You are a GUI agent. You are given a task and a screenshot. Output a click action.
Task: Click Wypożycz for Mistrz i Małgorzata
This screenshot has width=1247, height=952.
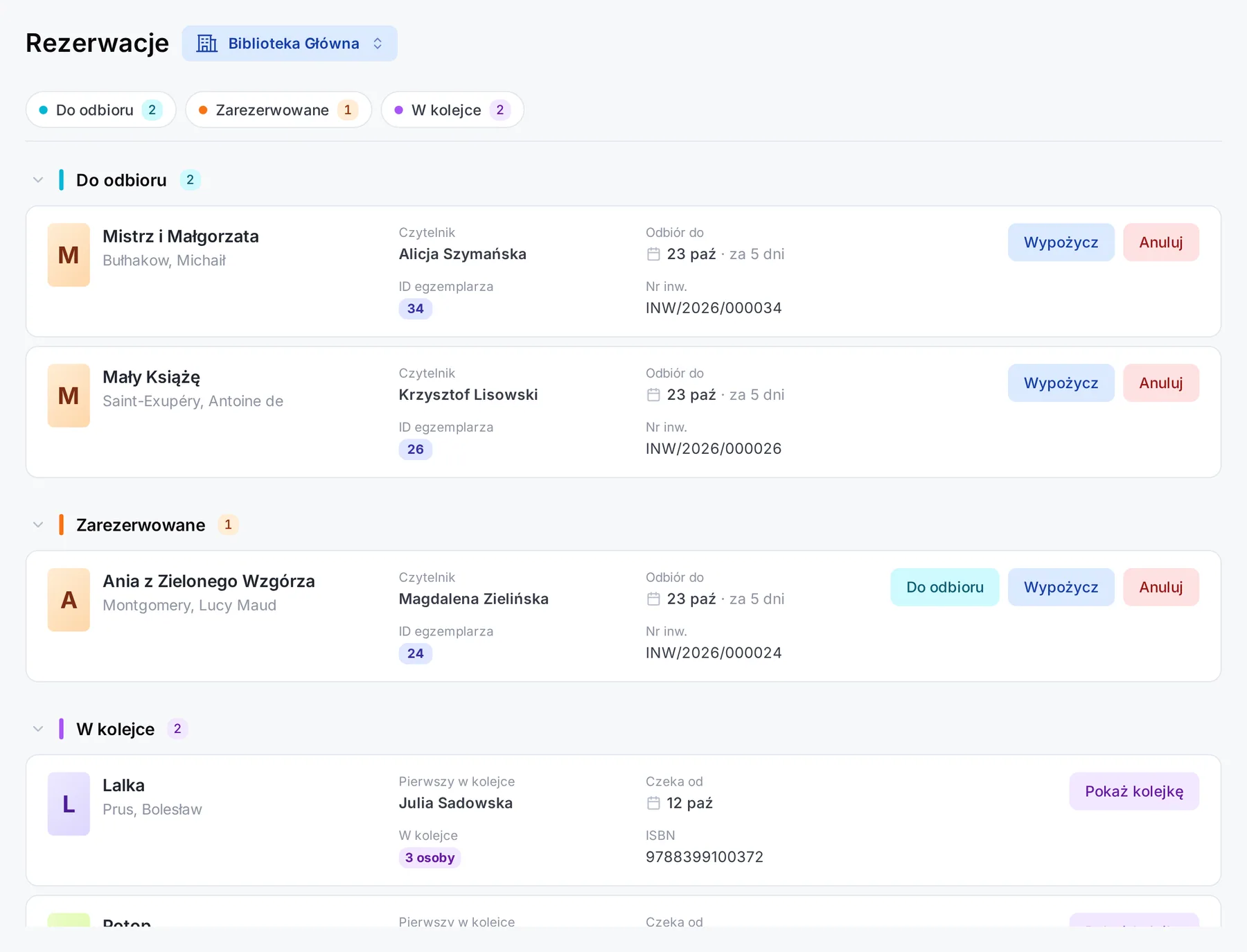[1061, 243]
